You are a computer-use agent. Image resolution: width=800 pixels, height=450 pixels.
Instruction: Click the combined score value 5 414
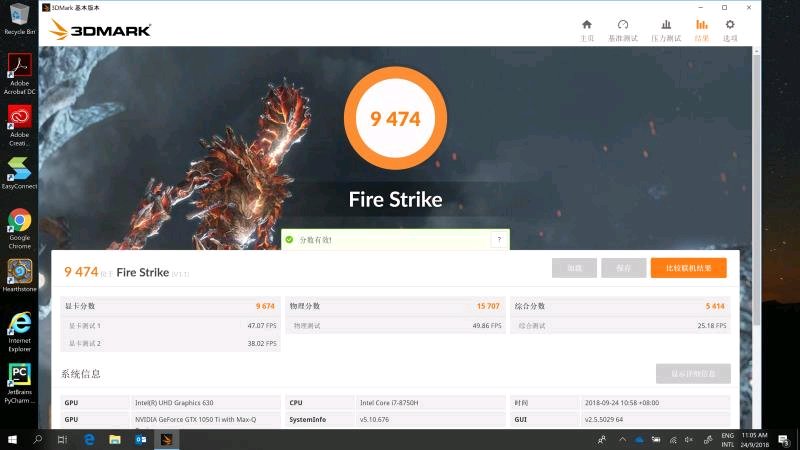(x=715, y=306)
